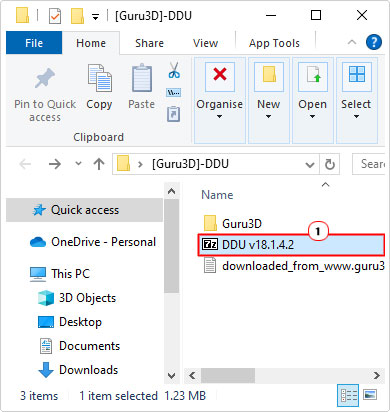Click the New folder quick access toolbar icon
390x412 pixels.
77,16
